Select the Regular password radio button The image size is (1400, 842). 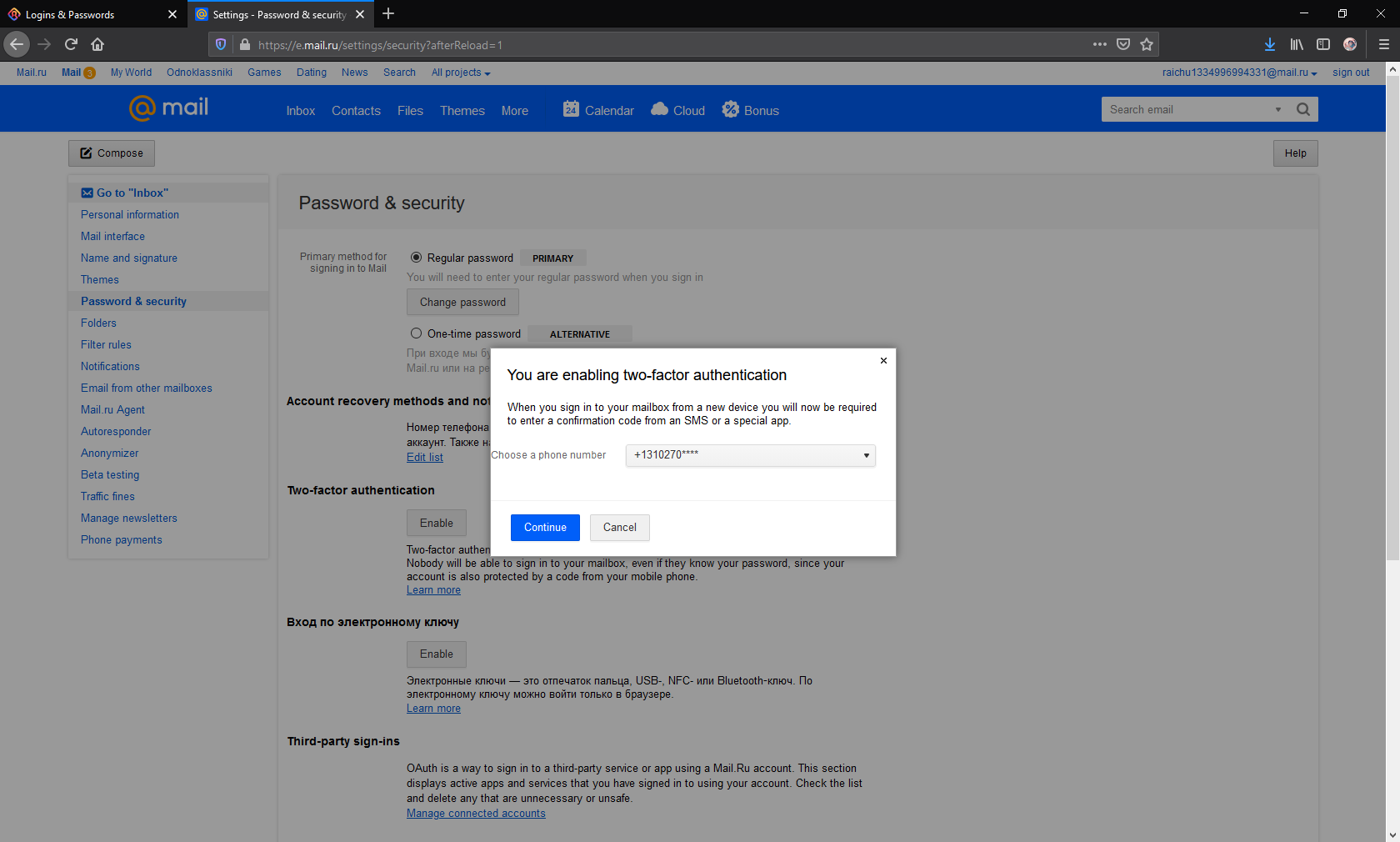[416, 258]
